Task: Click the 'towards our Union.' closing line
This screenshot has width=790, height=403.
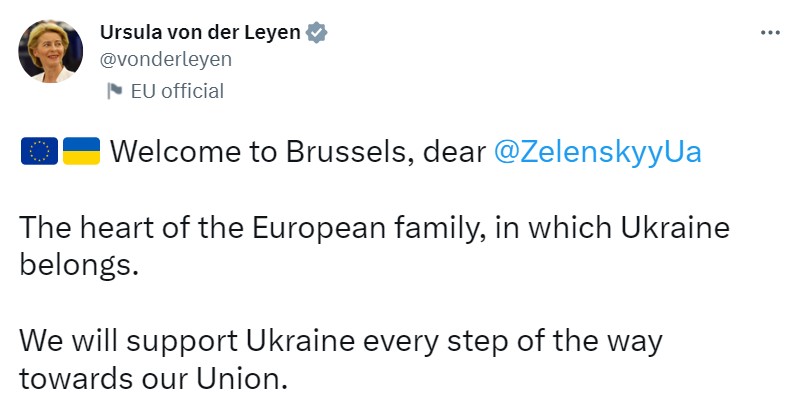Action: (x=153, y=380)
